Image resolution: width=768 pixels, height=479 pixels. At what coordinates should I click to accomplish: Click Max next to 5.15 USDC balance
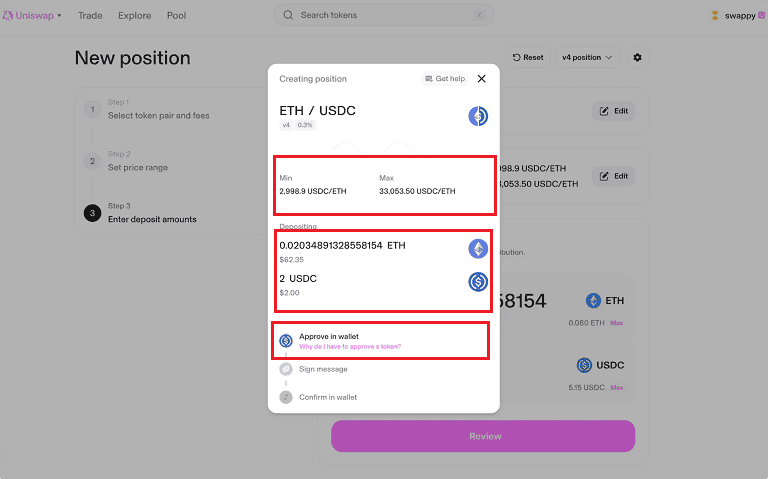[x=617, y=387]
